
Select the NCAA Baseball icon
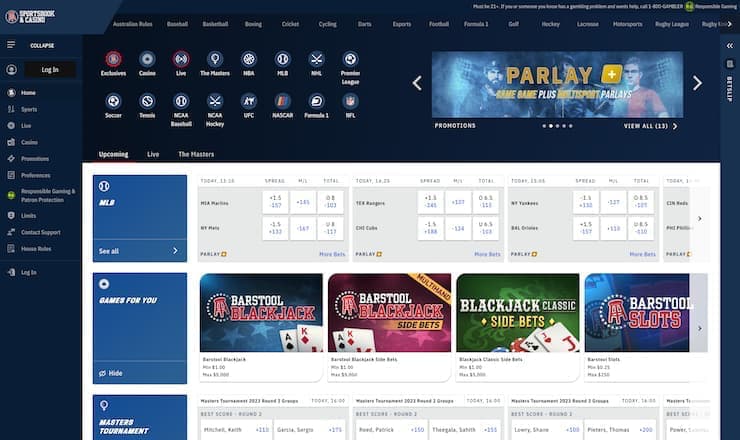click(x=181, y=101)
